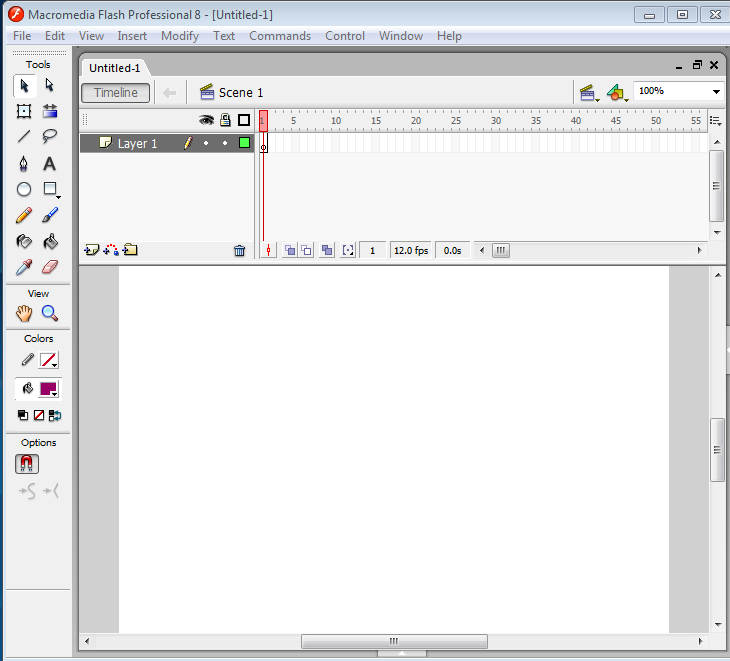Click the timeline horizontal scrollbar thumb
Image resolution: width=730 pixels, height=661 pixels.
point(501,250)
